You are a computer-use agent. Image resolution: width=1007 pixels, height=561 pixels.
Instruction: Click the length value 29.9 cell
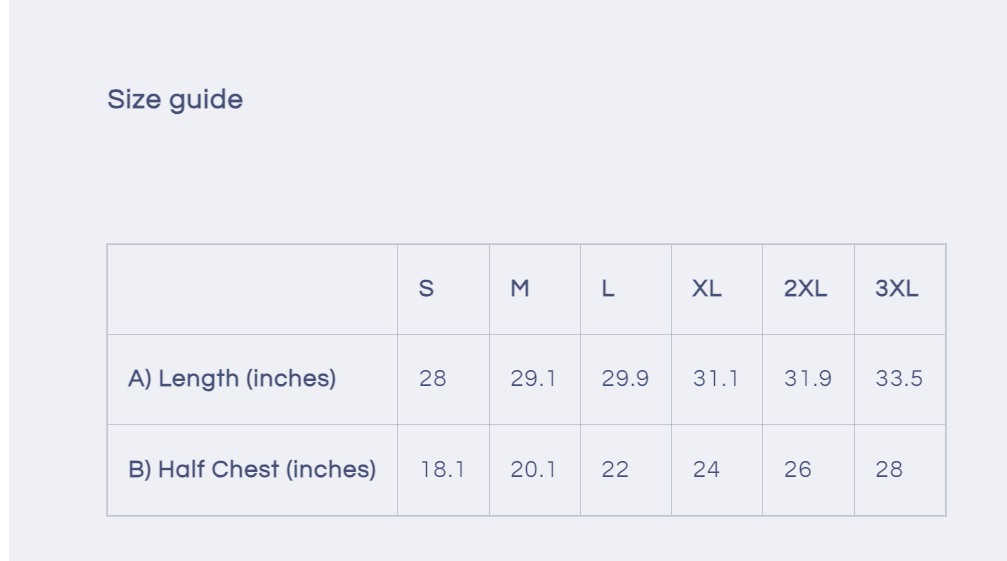tap(625, 379)
